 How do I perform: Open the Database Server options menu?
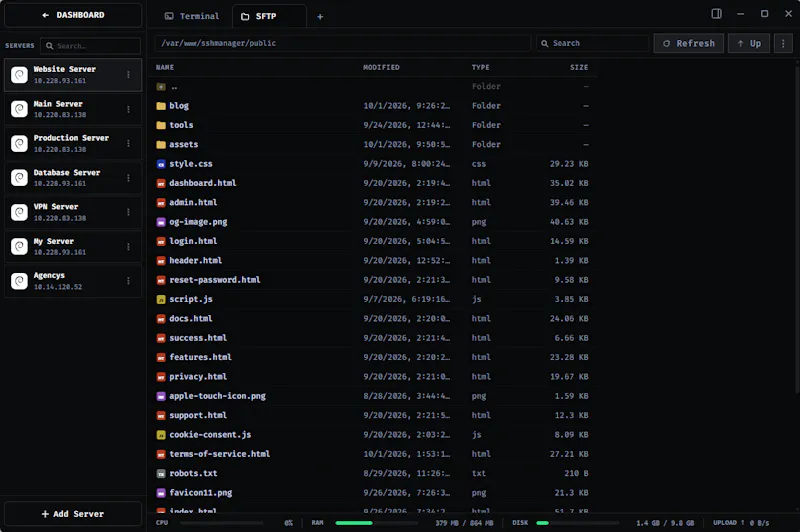pos(128,178)
